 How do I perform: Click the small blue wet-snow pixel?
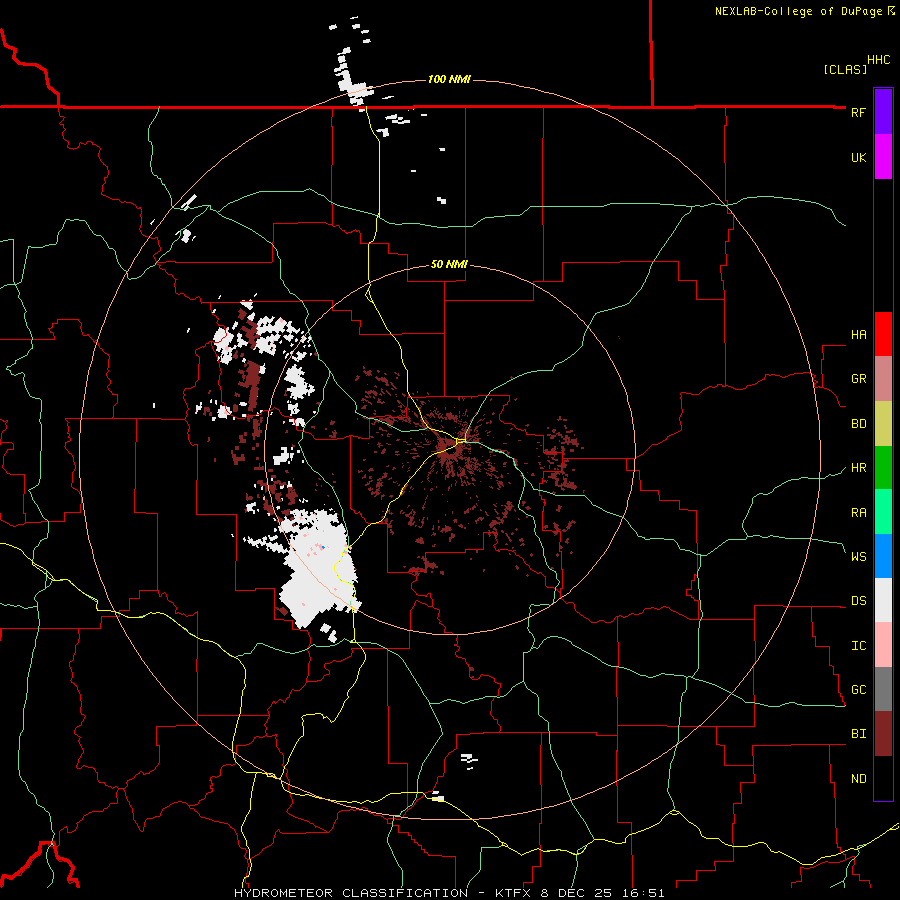pyautogui.click(x=323, y=548)
